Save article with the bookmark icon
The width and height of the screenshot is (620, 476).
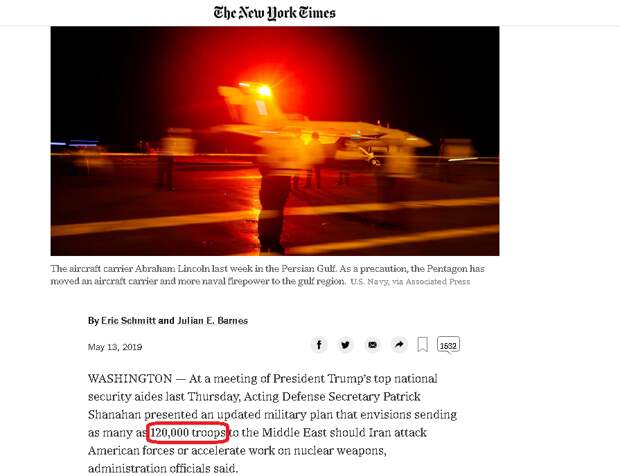point(422,344)
